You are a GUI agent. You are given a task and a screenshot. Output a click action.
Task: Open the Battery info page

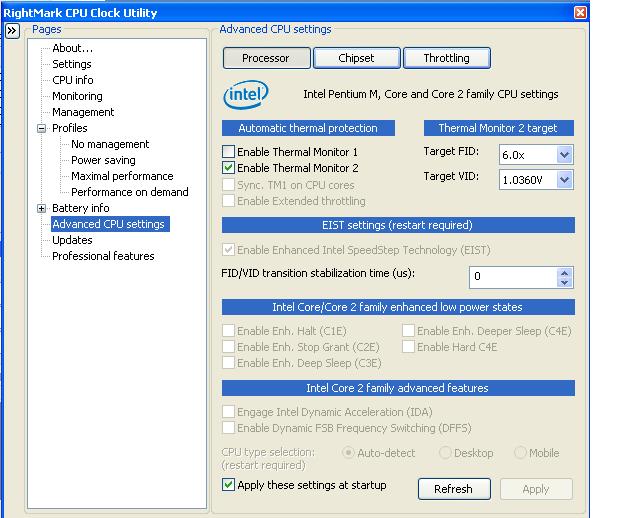[80, 208]
